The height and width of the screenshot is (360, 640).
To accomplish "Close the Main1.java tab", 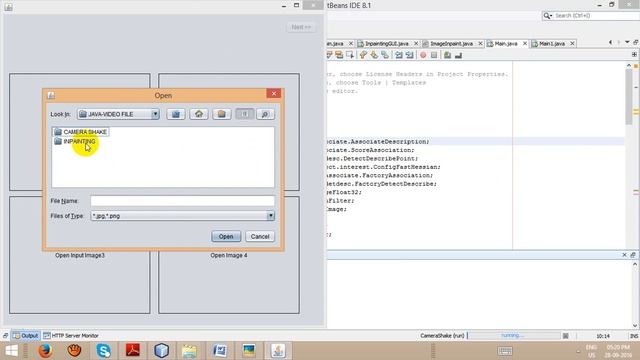I will coord(573,43).
